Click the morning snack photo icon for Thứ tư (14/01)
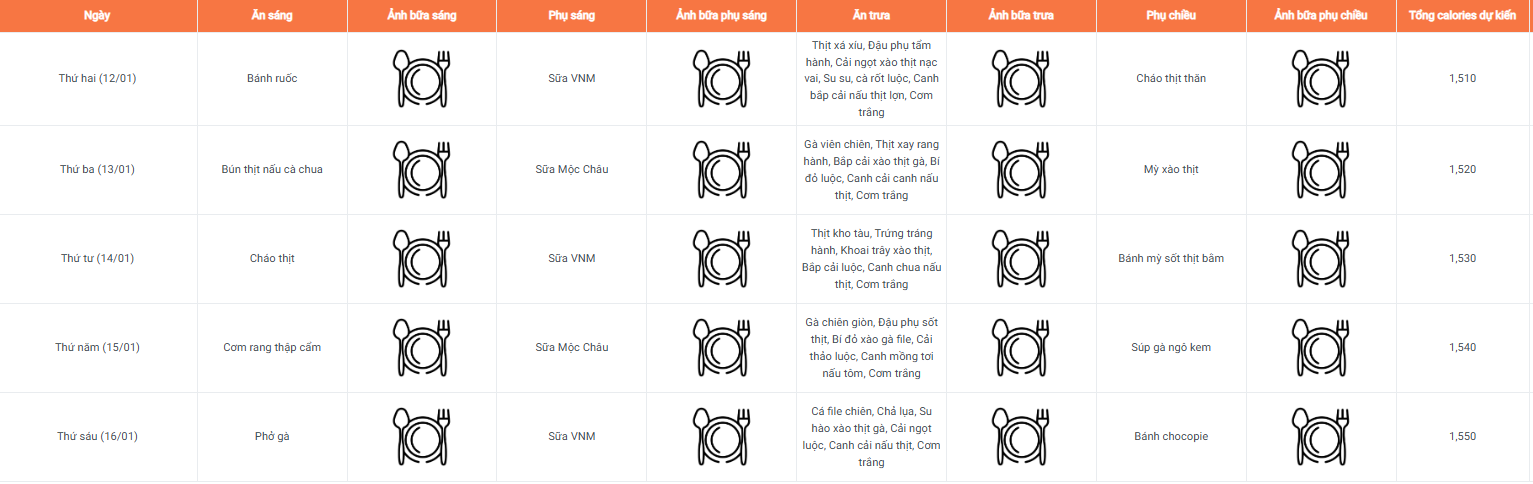This screenshot has height=484, width=1533. tap(721, 258)
